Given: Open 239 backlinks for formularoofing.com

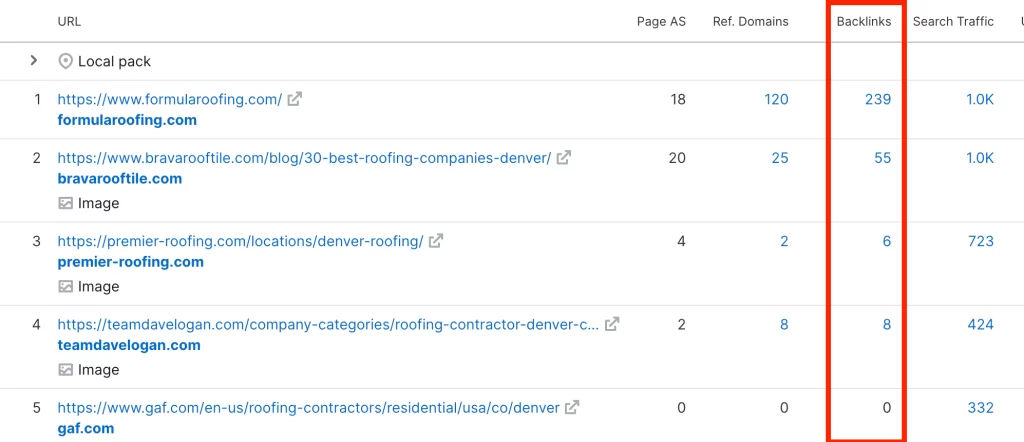Looking at the screenshot, I should pos(878,99).
